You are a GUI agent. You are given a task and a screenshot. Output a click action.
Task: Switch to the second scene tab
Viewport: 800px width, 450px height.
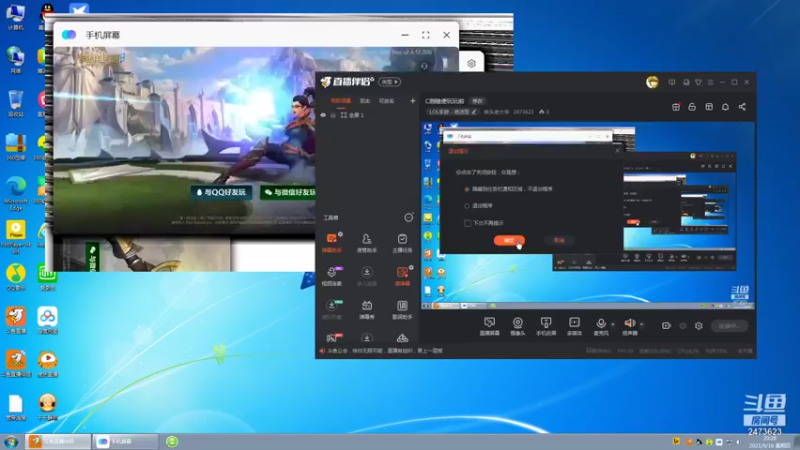coord(365,101)
